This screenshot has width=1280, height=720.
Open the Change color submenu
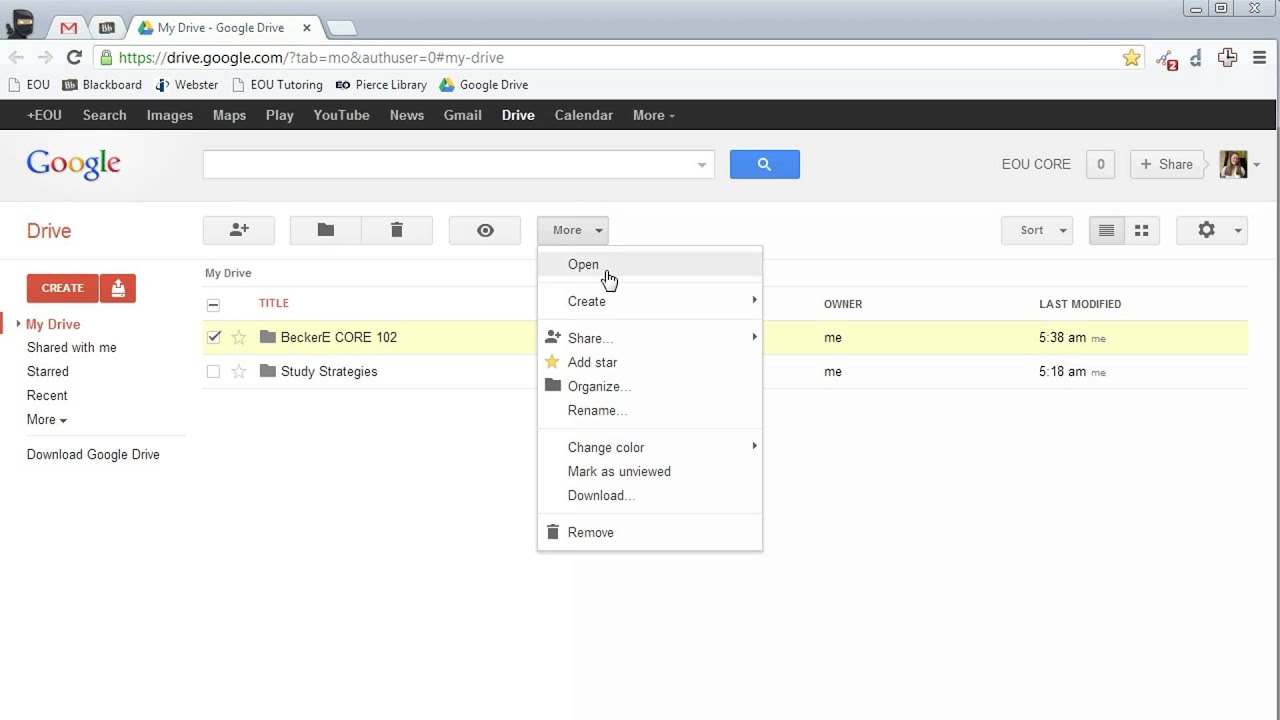click(x=650, y=447)
